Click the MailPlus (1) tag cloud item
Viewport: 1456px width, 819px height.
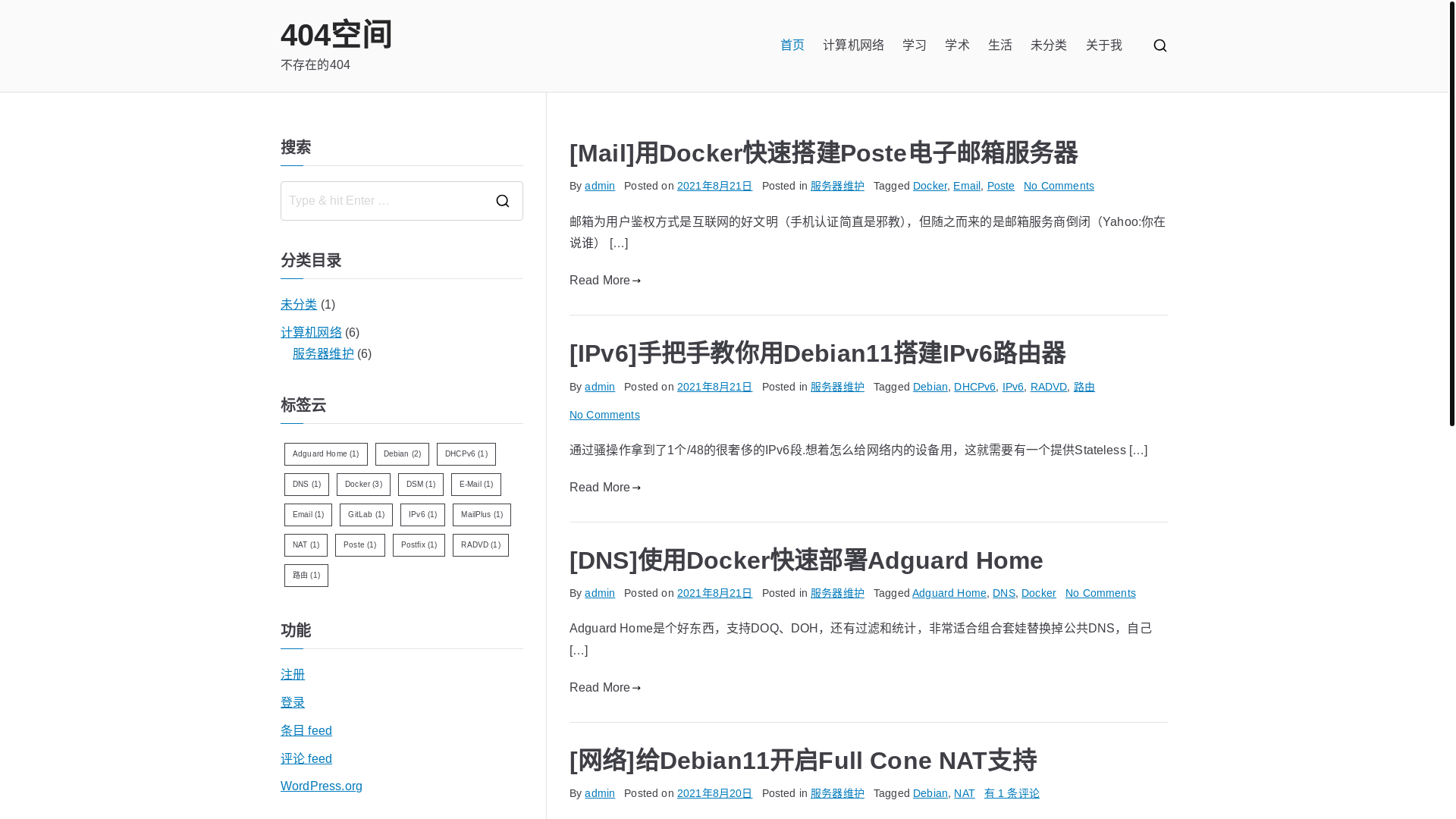482,515
